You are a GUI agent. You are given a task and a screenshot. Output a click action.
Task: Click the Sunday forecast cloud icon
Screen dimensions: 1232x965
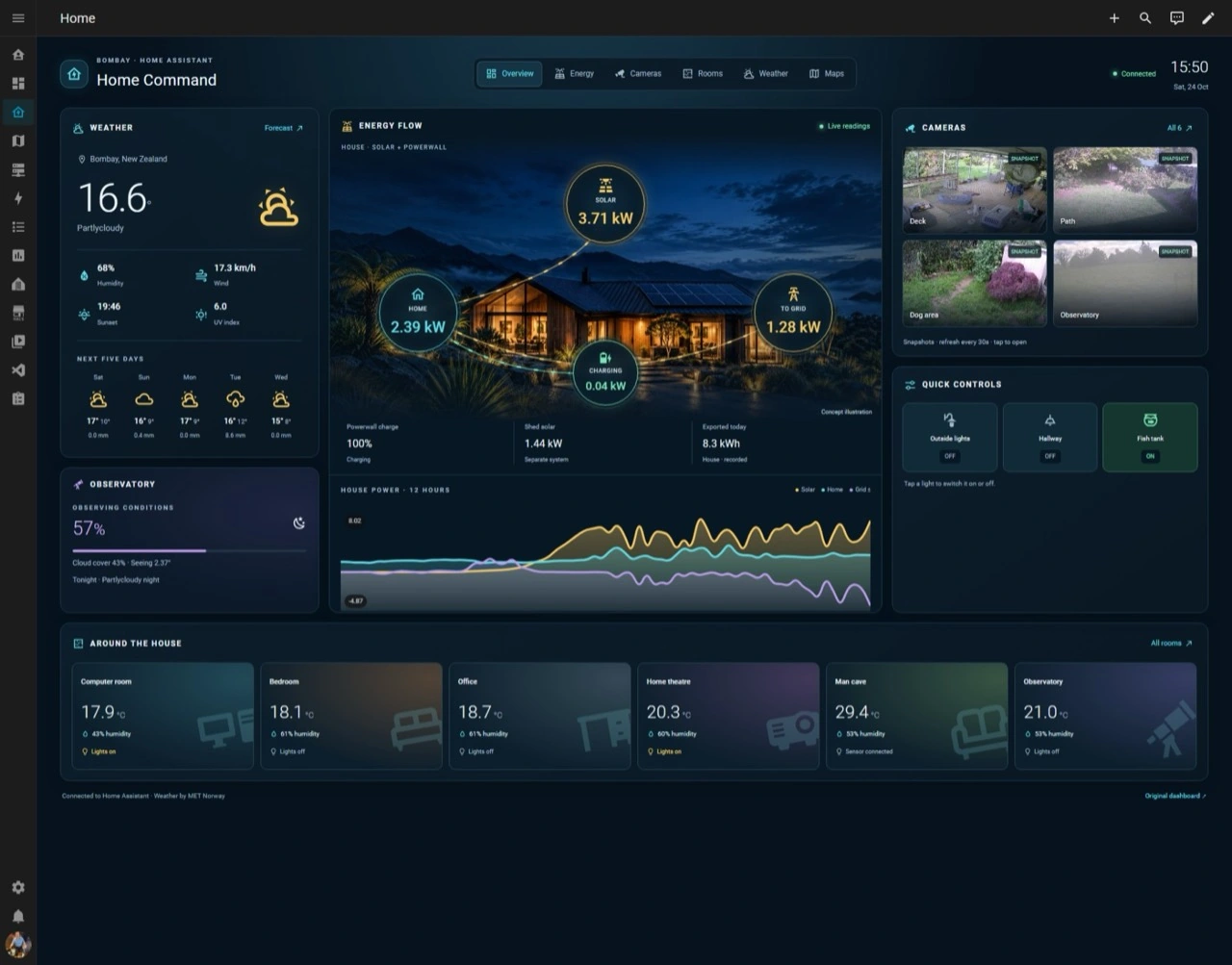pyautogui.click(x=143, y=399)
